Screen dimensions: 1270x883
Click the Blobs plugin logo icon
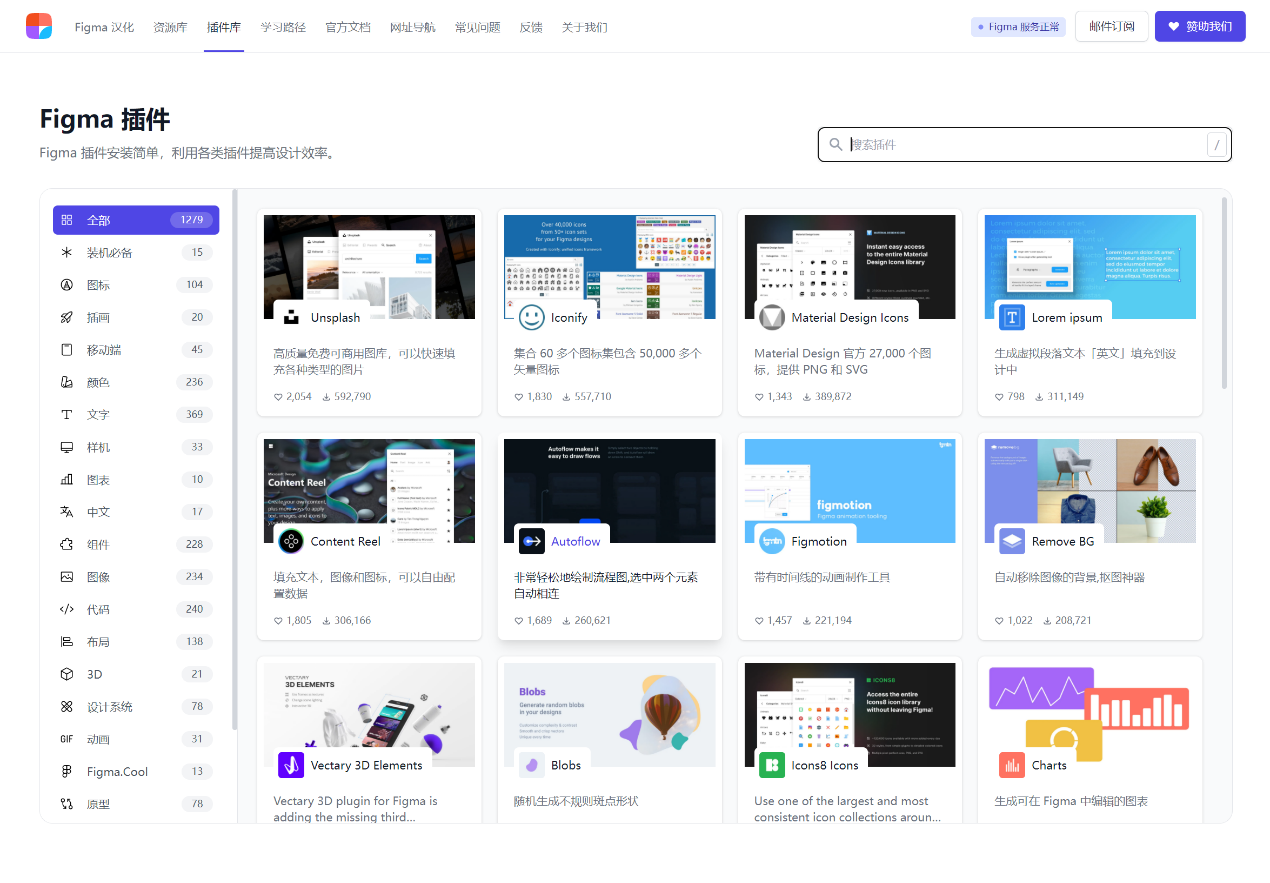click(532, 765)
